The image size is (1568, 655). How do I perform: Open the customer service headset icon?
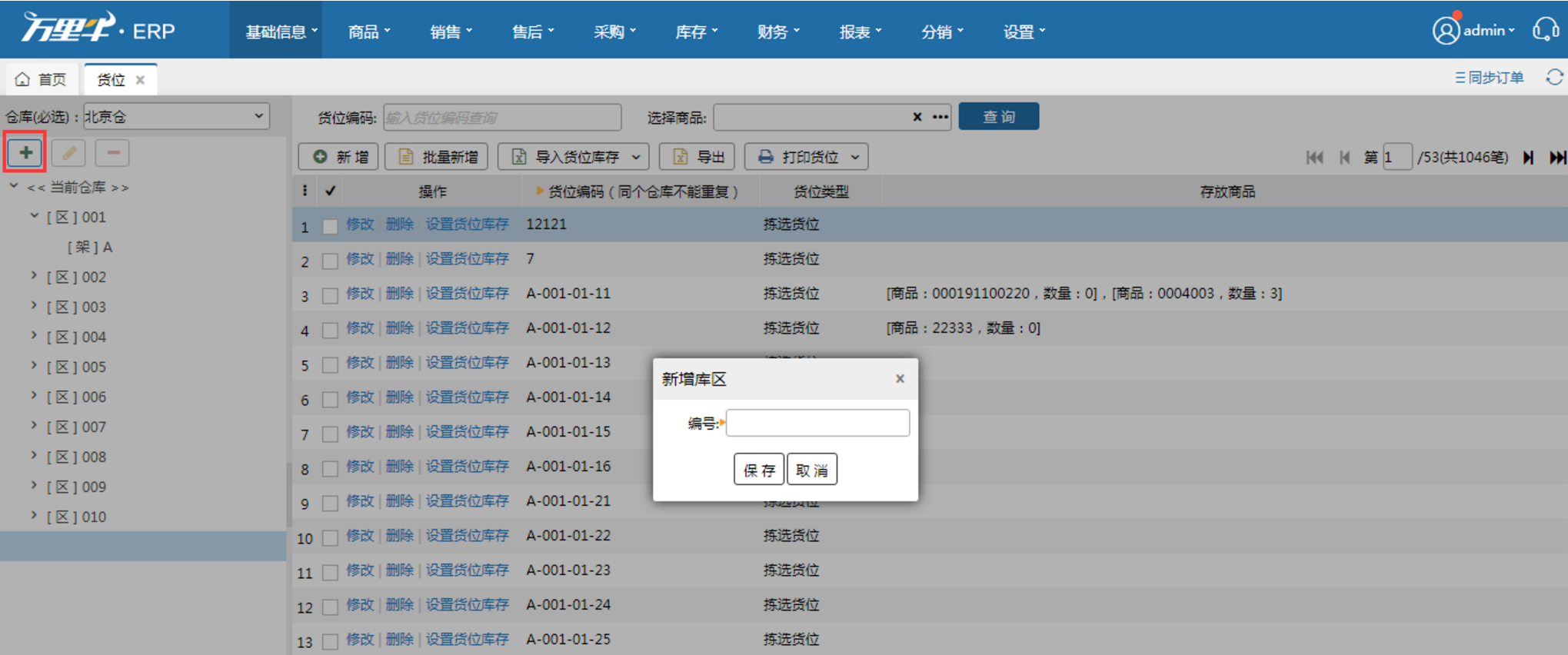pyautogui.click(x=1545, y=30)
